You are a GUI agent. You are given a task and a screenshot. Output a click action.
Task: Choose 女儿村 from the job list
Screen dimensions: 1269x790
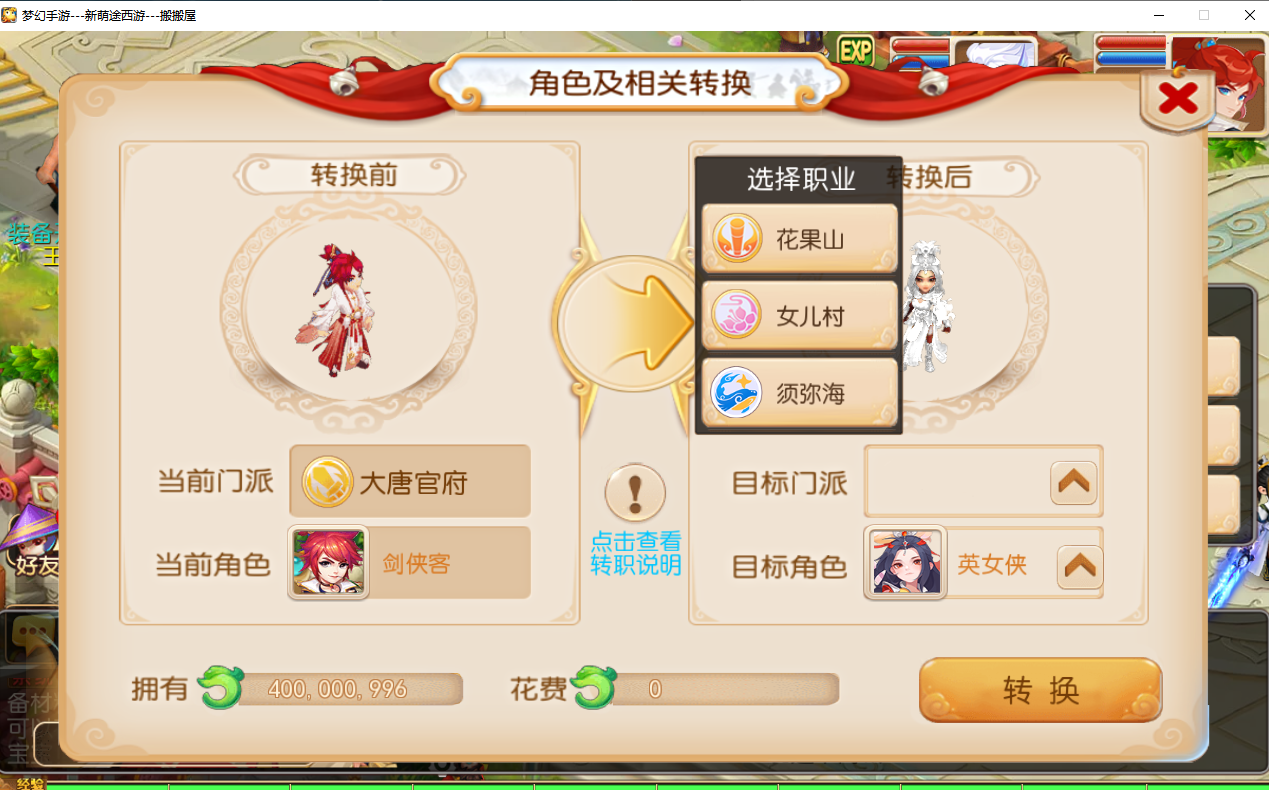tap(799, 316)
